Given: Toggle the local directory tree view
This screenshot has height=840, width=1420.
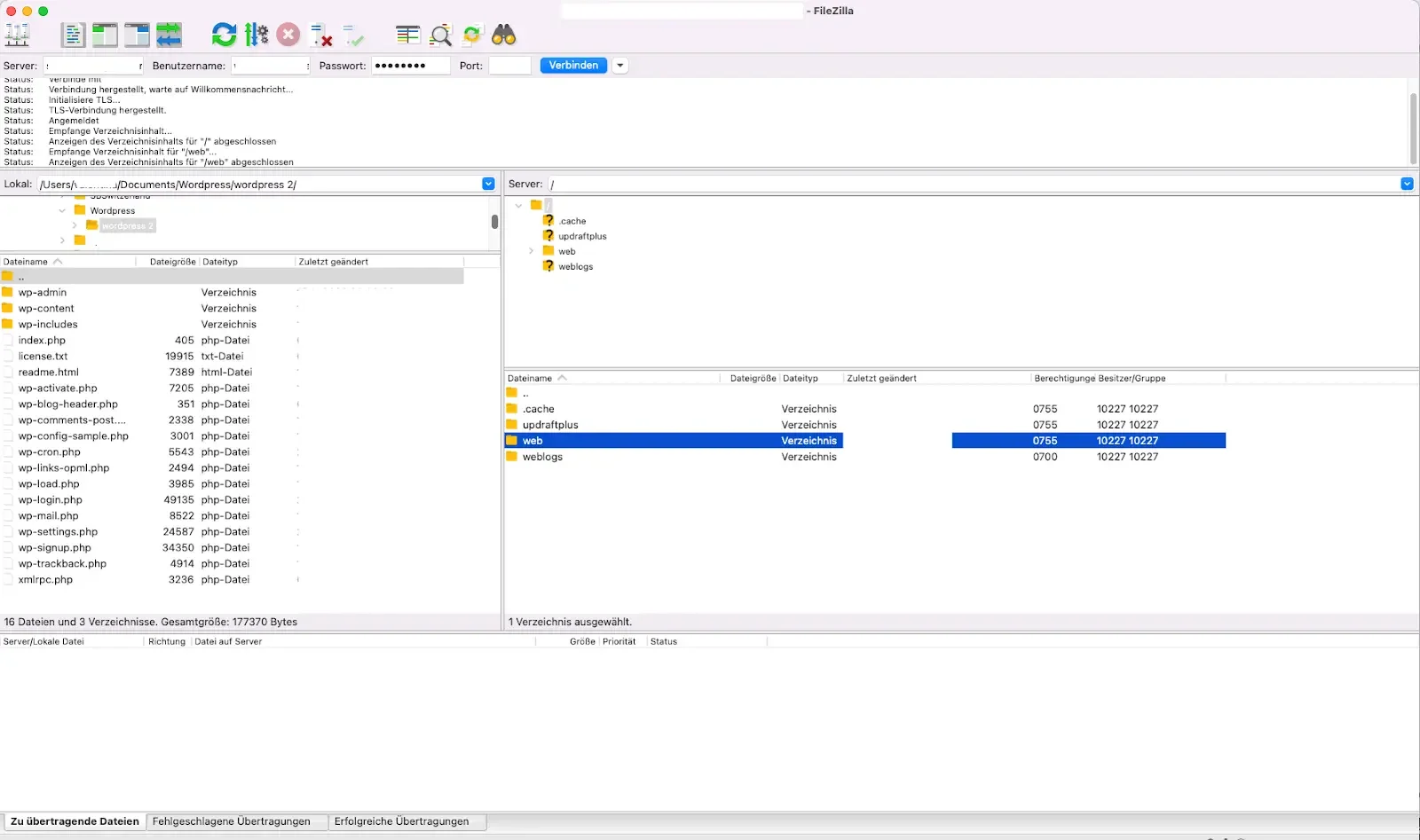Looking at the screenshot, I should (105, 35).
